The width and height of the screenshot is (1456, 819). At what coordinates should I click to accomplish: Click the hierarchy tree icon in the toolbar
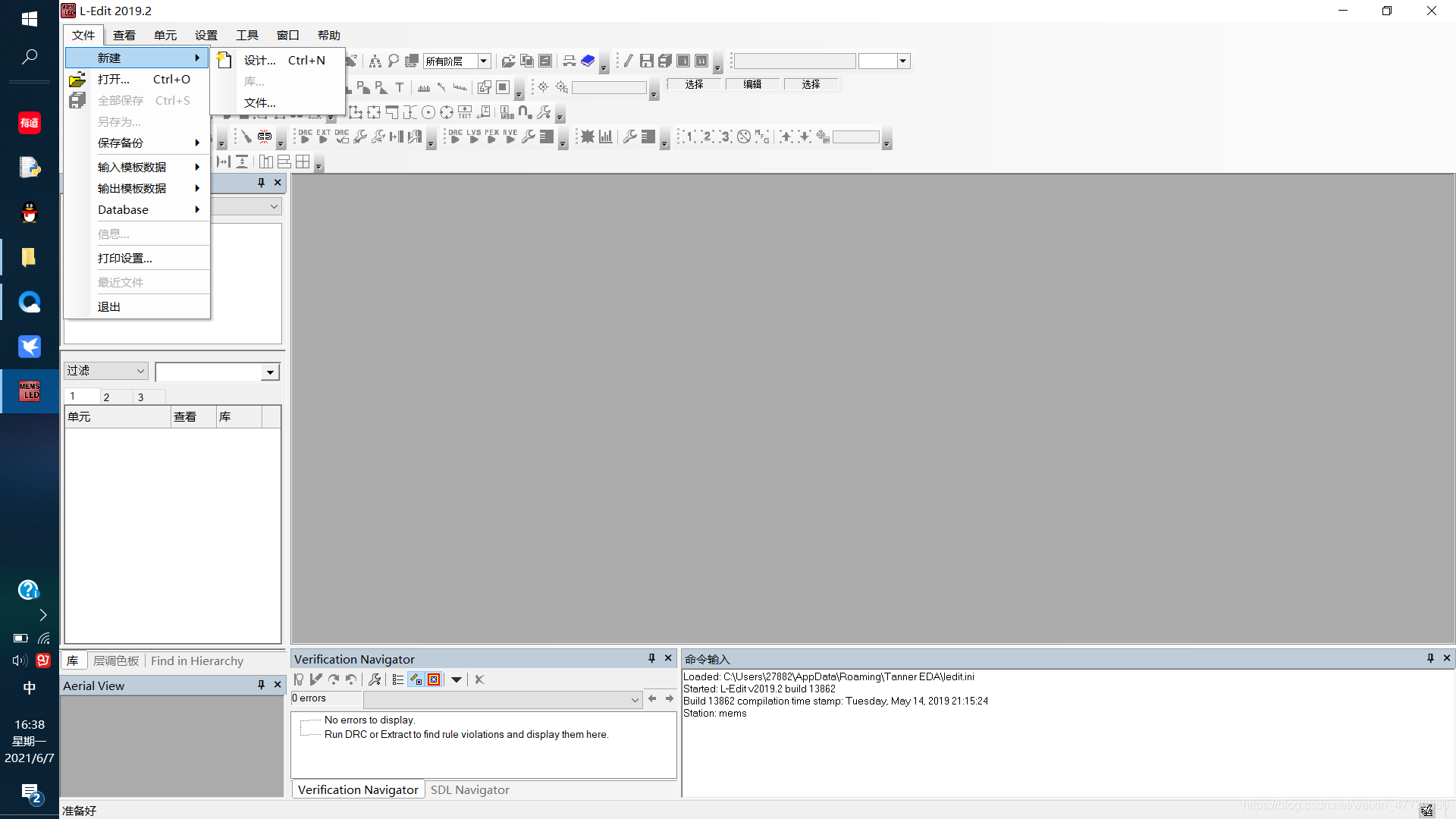click(x=375, y=61)
